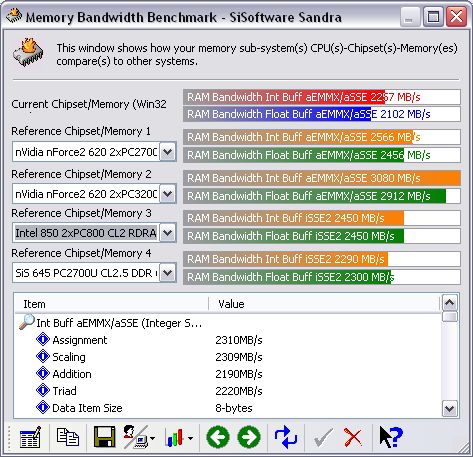This screenshot has height=457, width=473.
Task: Click the green Float Buff 2912 MB/s bar
Action: coord(322,196)
